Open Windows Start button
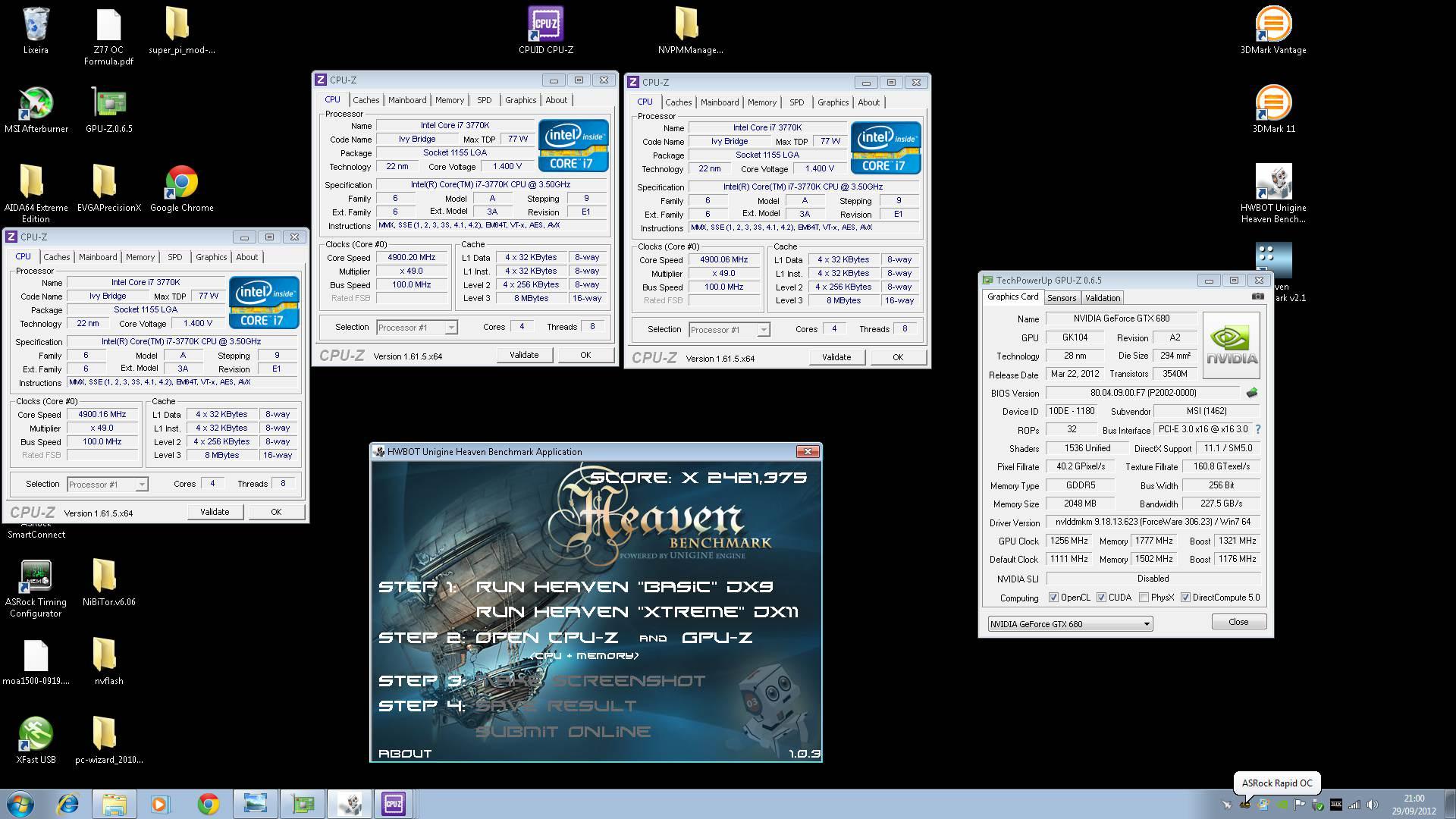 pyautogui.click(x=20, y=804)
